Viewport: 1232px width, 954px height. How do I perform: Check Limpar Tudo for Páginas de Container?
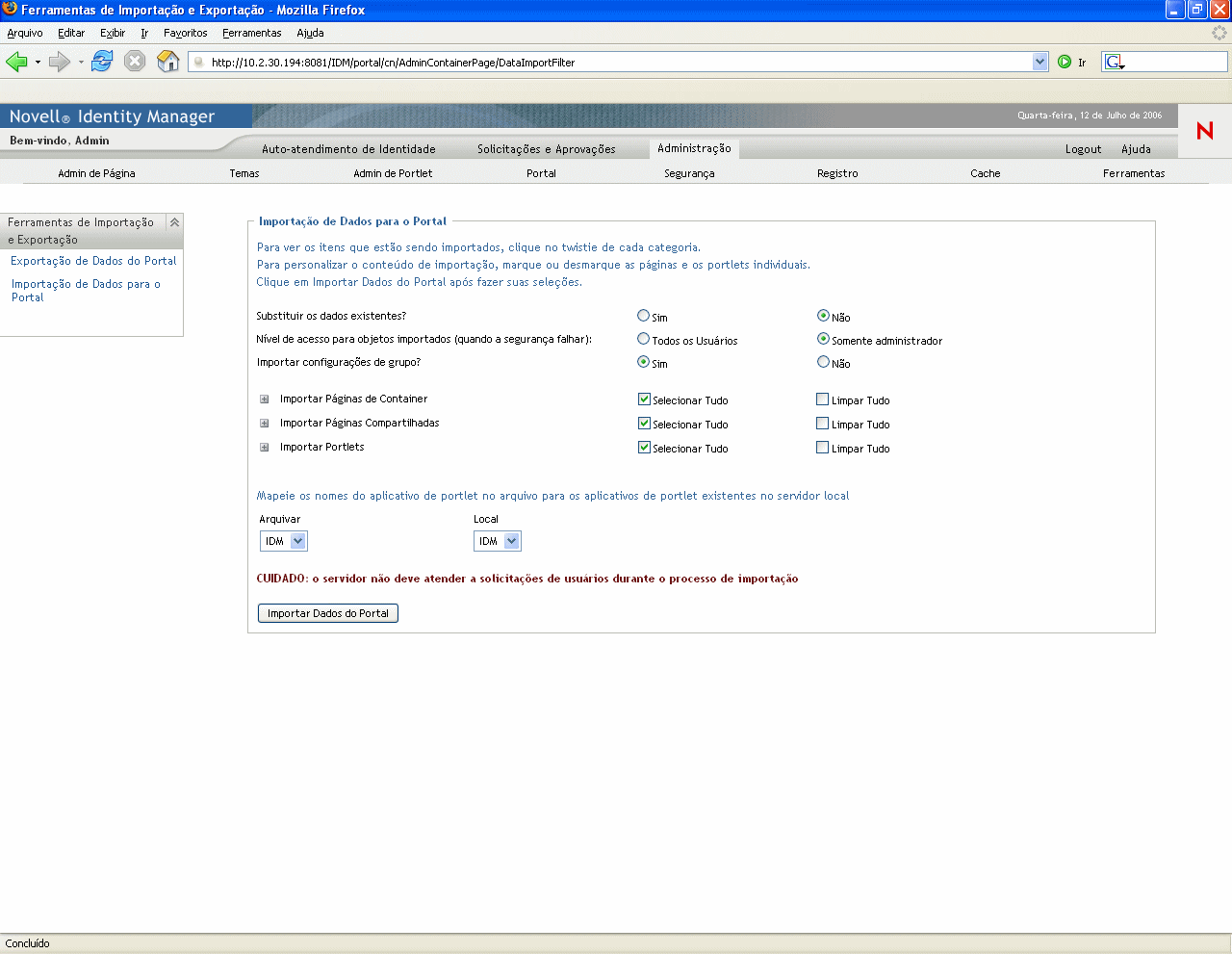(822, 399)
